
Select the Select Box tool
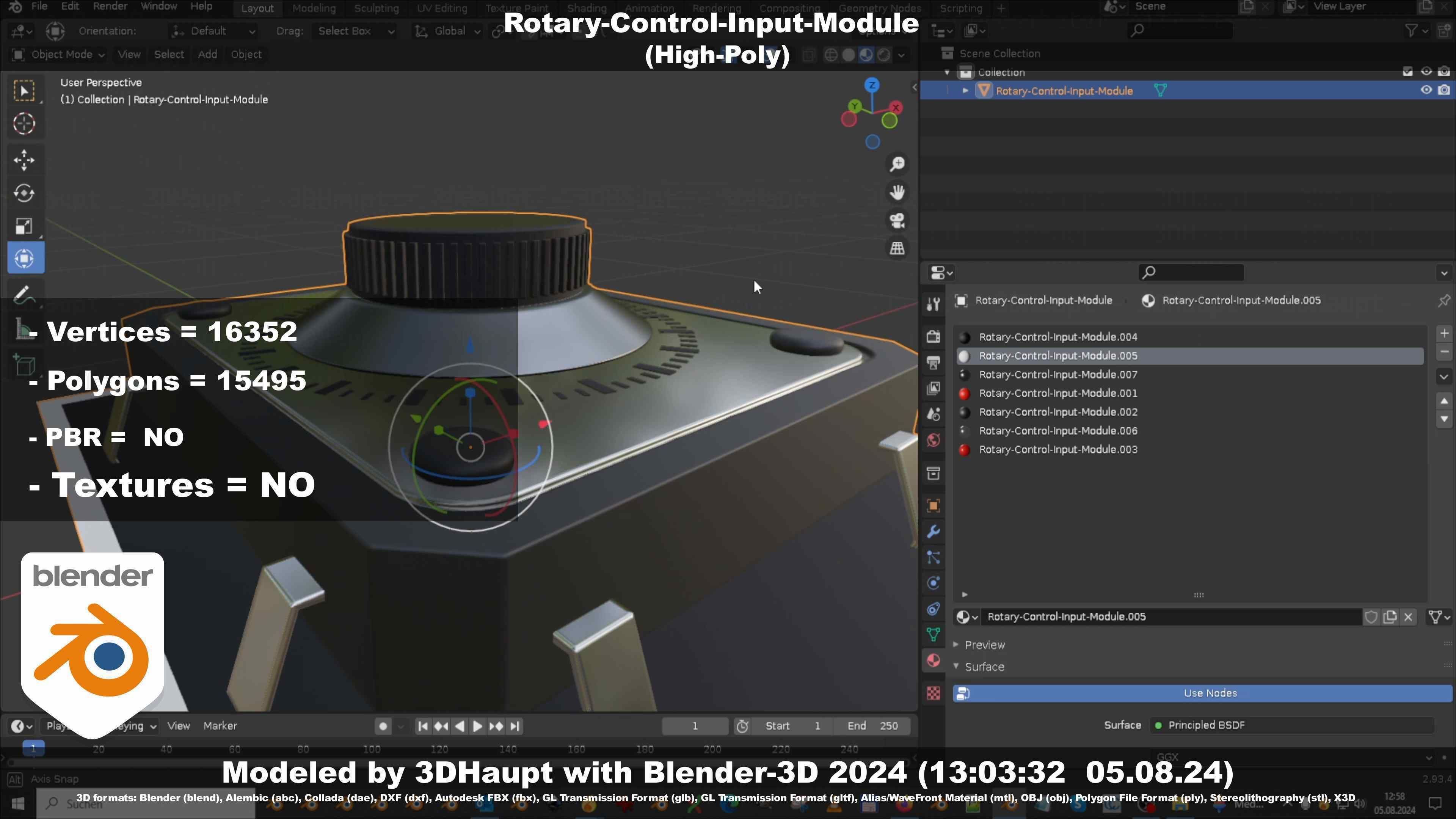(x=24, y=91)
